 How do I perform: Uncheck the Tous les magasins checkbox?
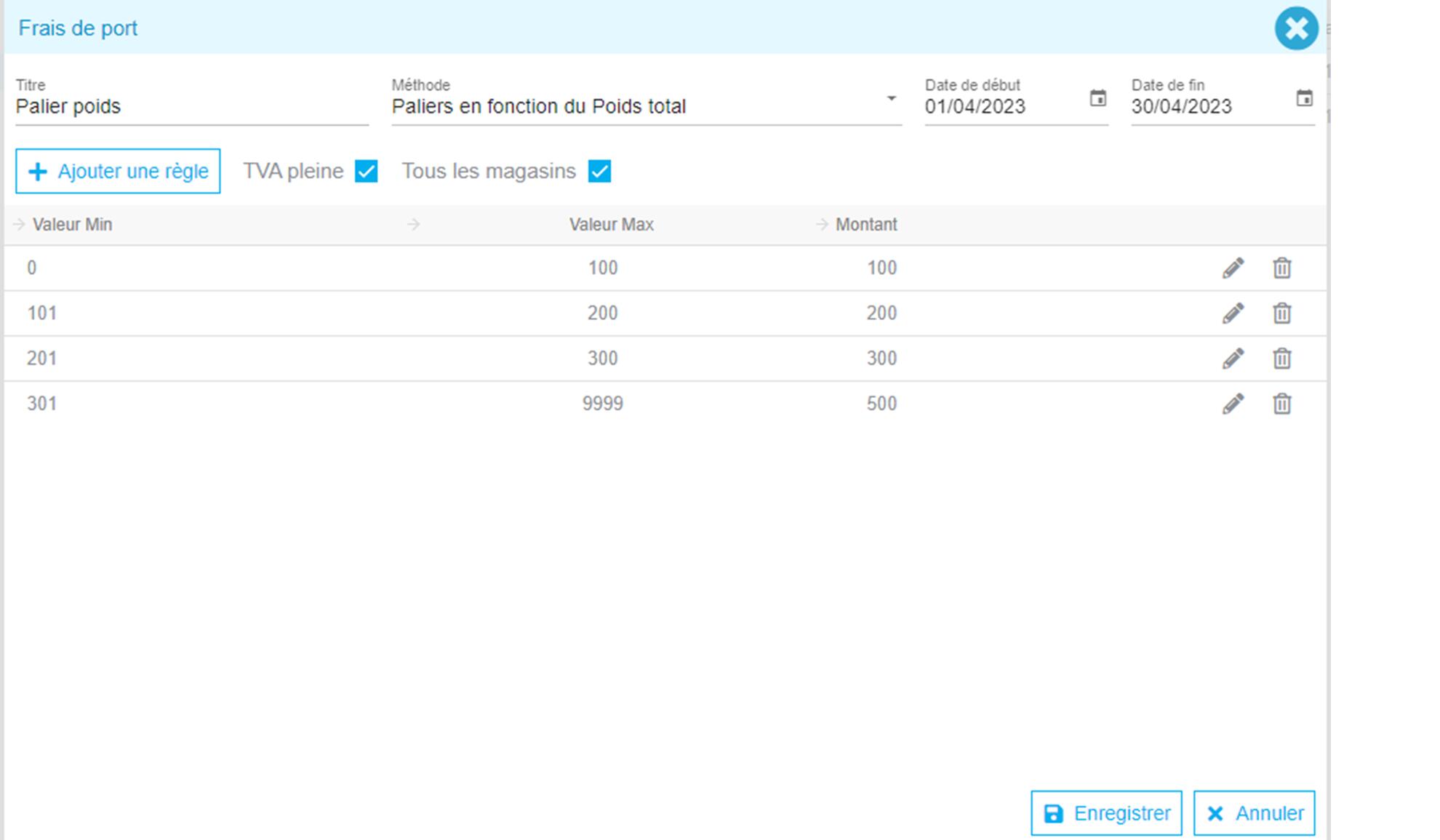pos(599,172)
